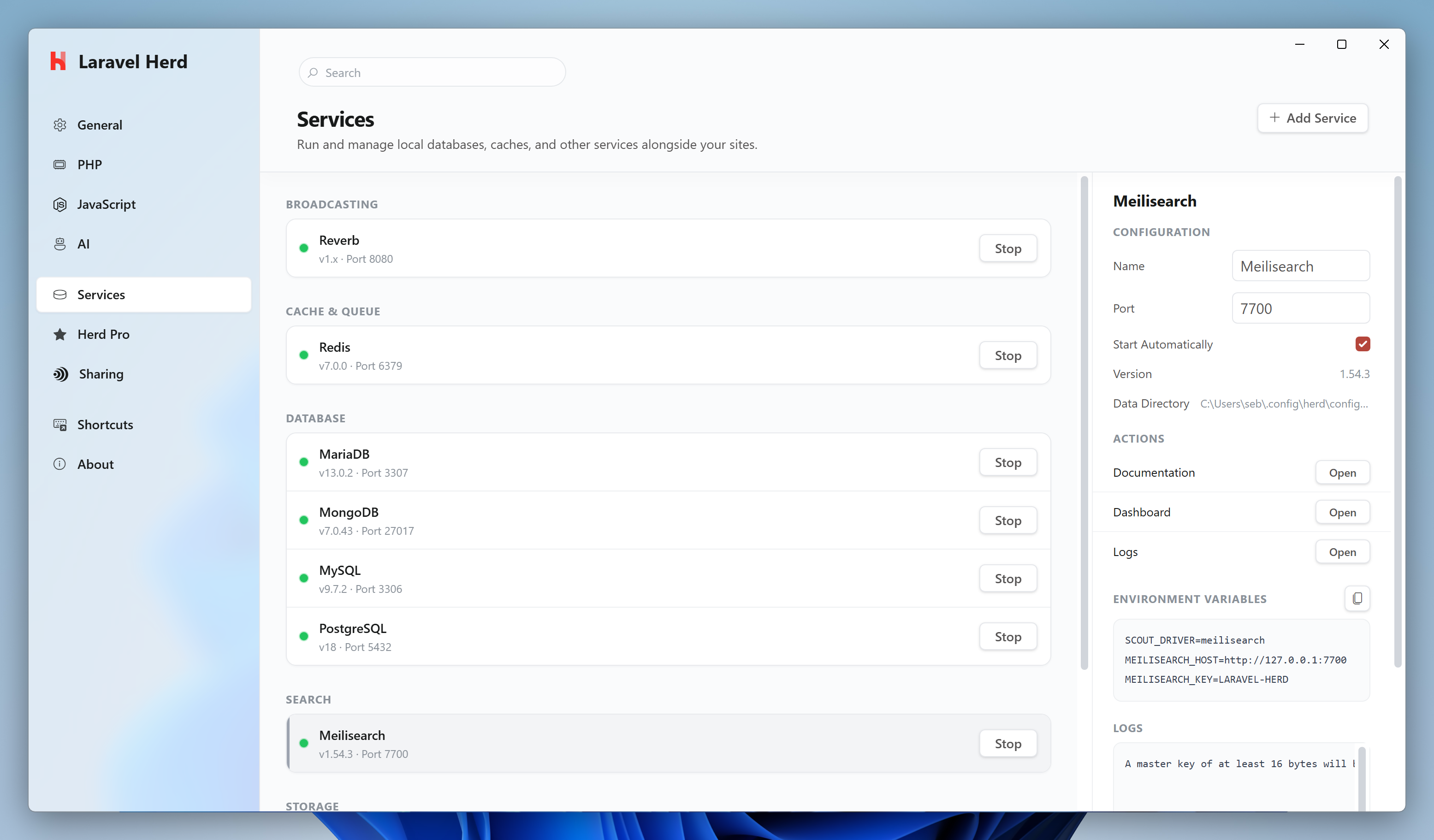Click the Sharing broadcast icon

[60, 374]
